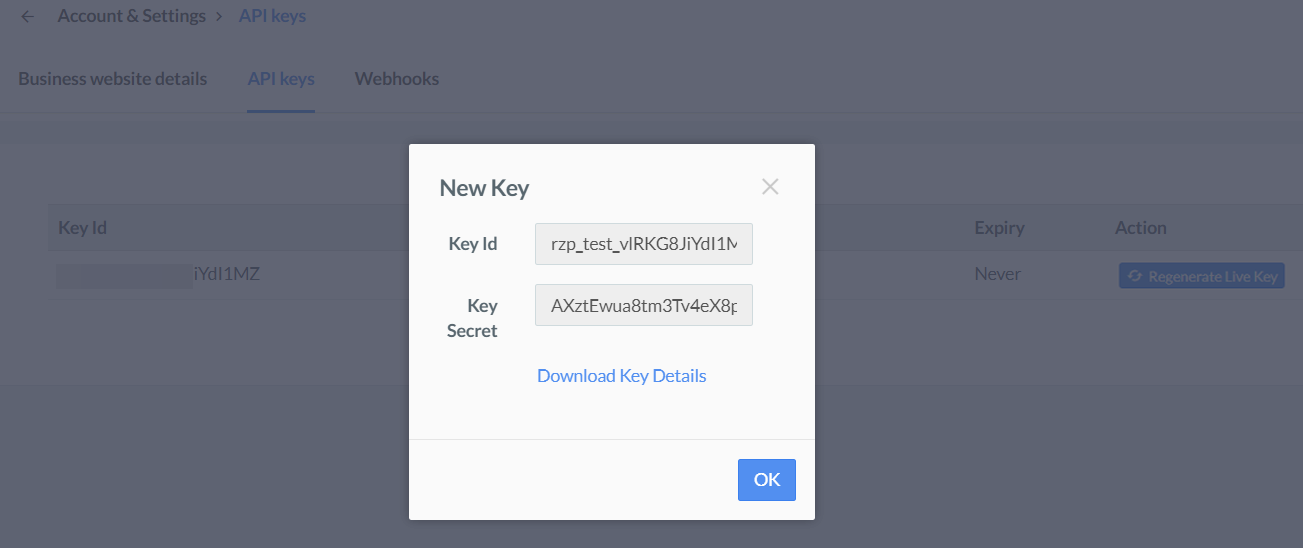Click the Expiry column header
Image resolution: width=1303 pixels, height=548 pixels.
tap(1000, 227)
